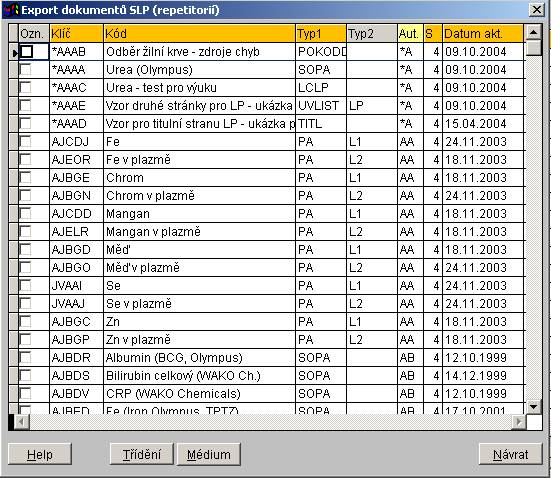Check the box for AJCDJ Fe row
This screenshot has height=478, width=551.
25,141
